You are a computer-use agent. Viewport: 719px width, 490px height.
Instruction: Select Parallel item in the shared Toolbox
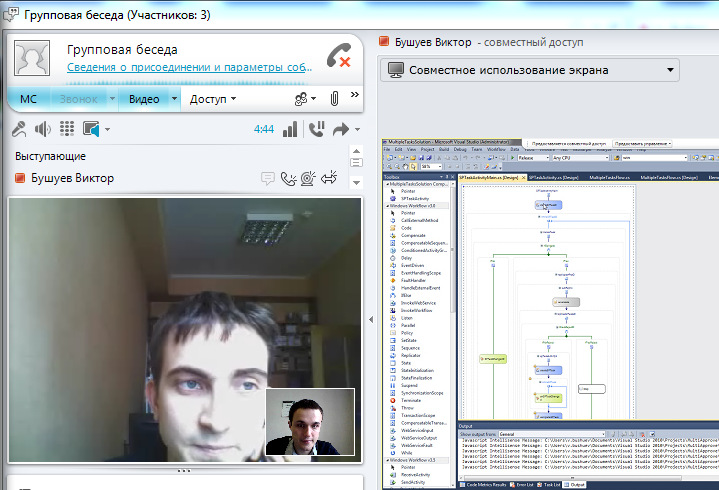[408, 325]
